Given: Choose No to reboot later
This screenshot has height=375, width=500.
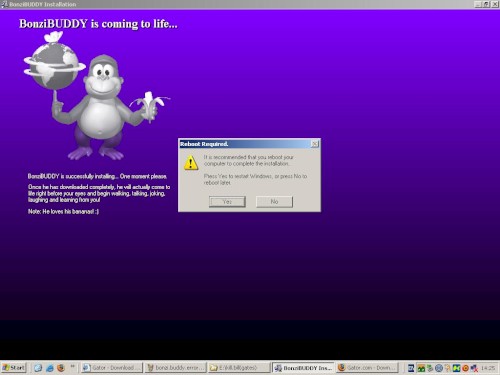Looking at the screenshot, I should (x=274, y=202).
